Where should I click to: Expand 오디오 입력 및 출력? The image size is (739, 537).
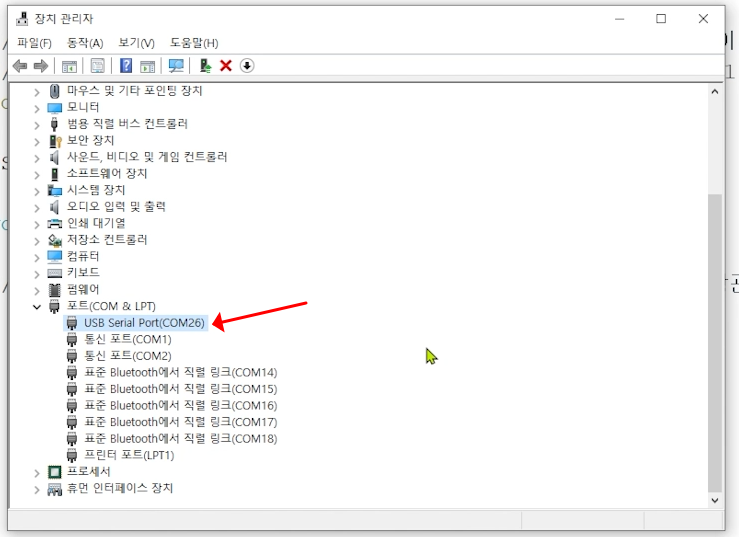point(37,207)
